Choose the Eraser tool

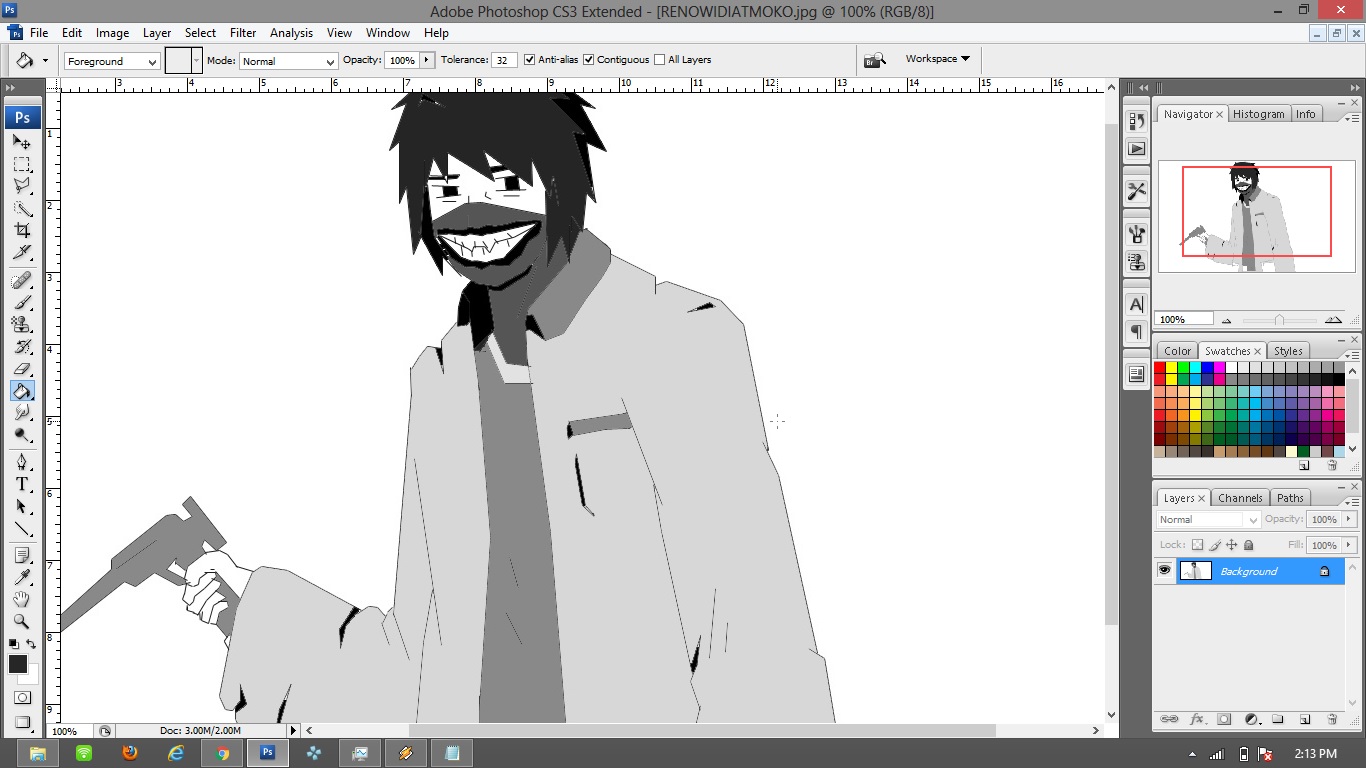pos(22,368)
